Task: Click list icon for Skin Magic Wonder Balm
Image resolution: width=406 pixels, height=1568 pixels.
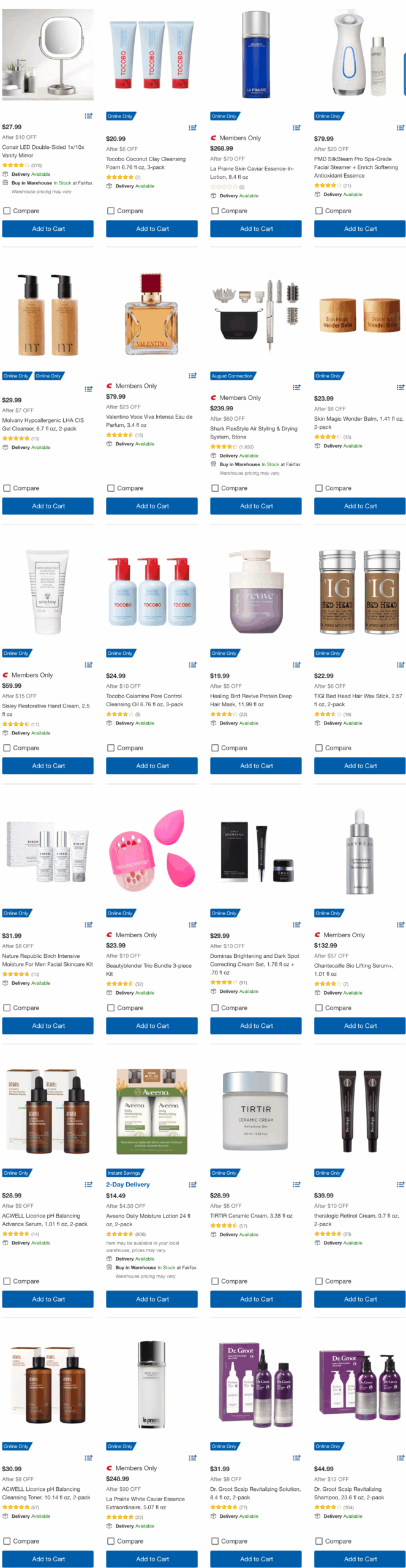Action: (x=400, y=387)
